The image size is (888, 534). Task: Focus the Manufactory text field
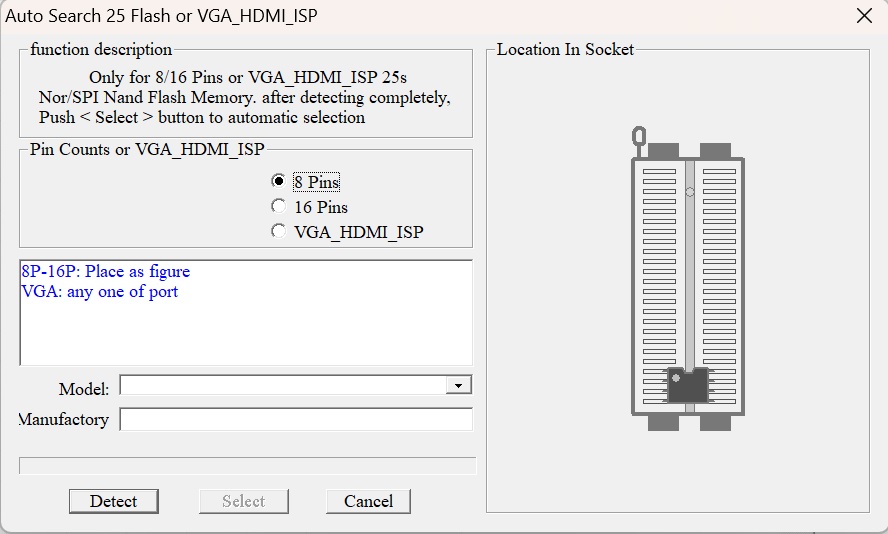[296, 420]
